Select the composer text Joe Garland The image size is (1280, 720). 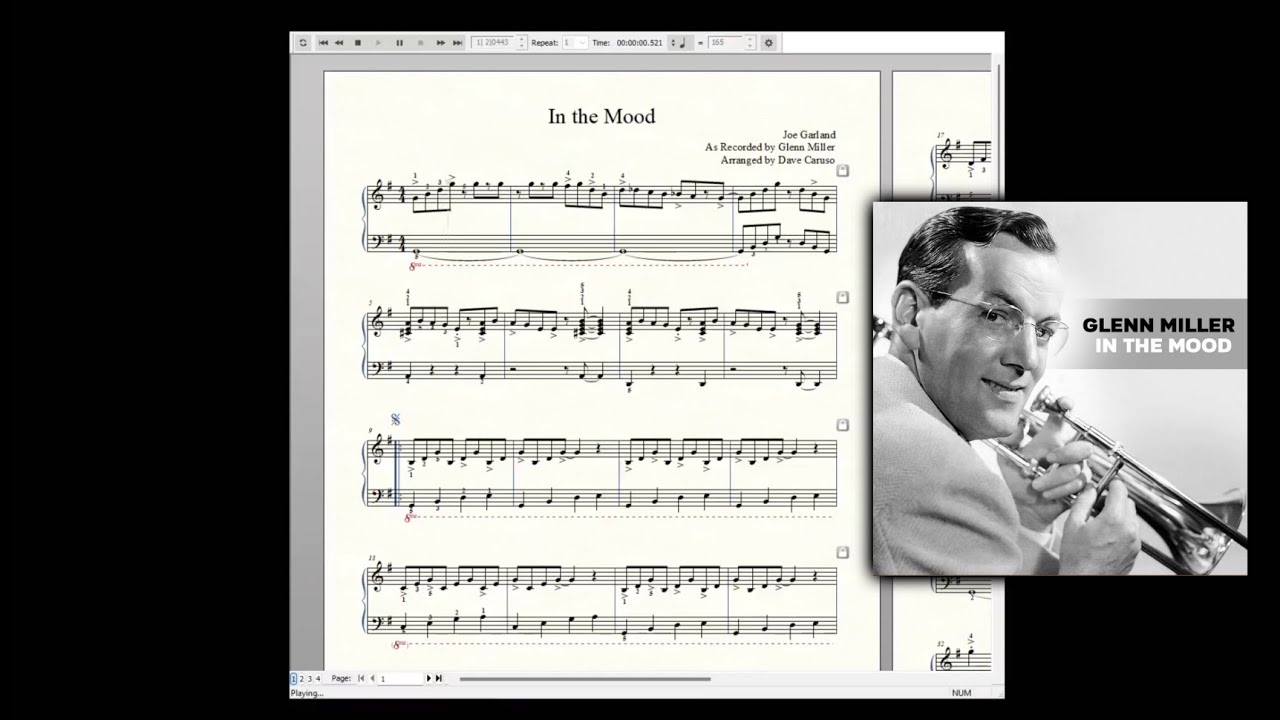click(x=808, y=135)
